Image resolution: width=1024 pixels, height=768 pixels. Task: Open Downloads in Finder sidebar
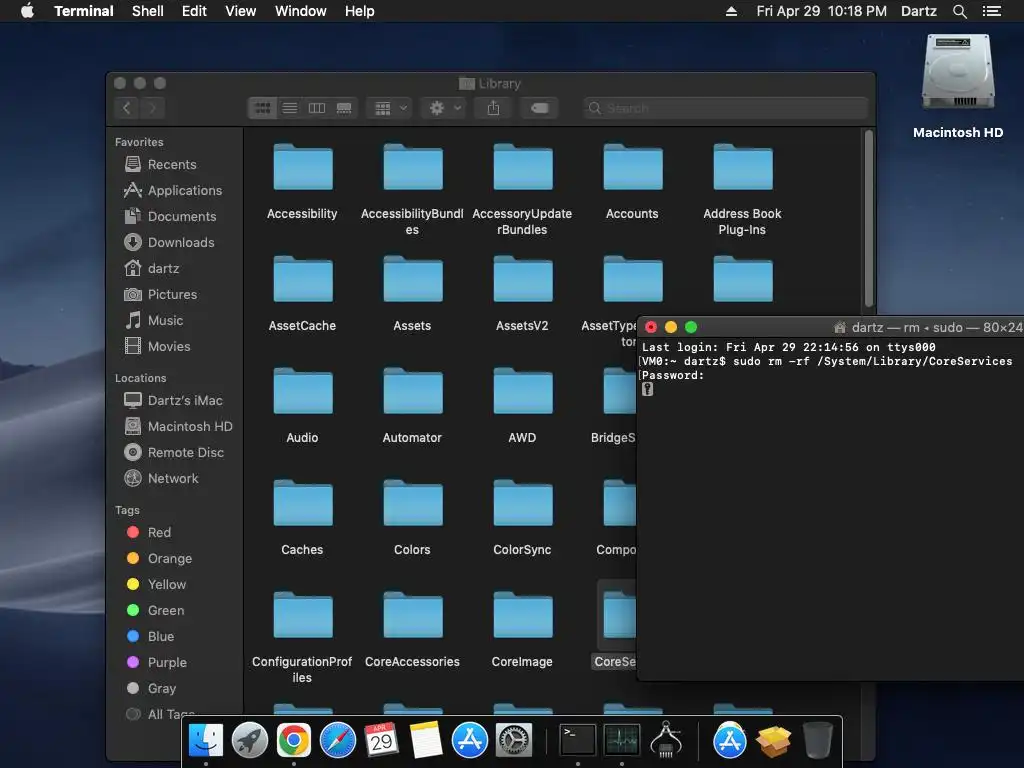169,242
